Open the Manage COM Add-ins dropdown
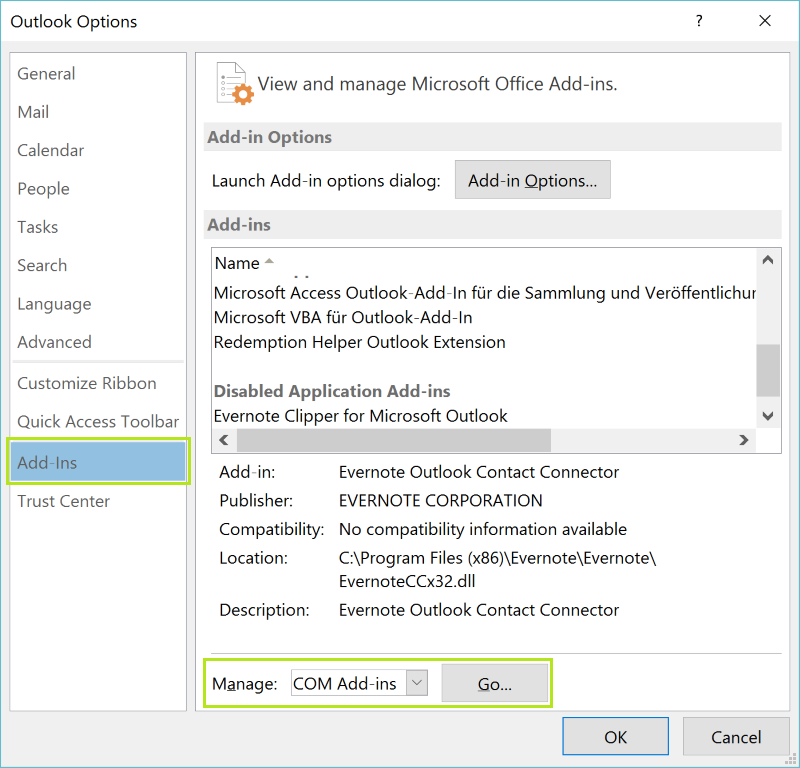This screenshot has height=768, width=800. click(417, 684)
